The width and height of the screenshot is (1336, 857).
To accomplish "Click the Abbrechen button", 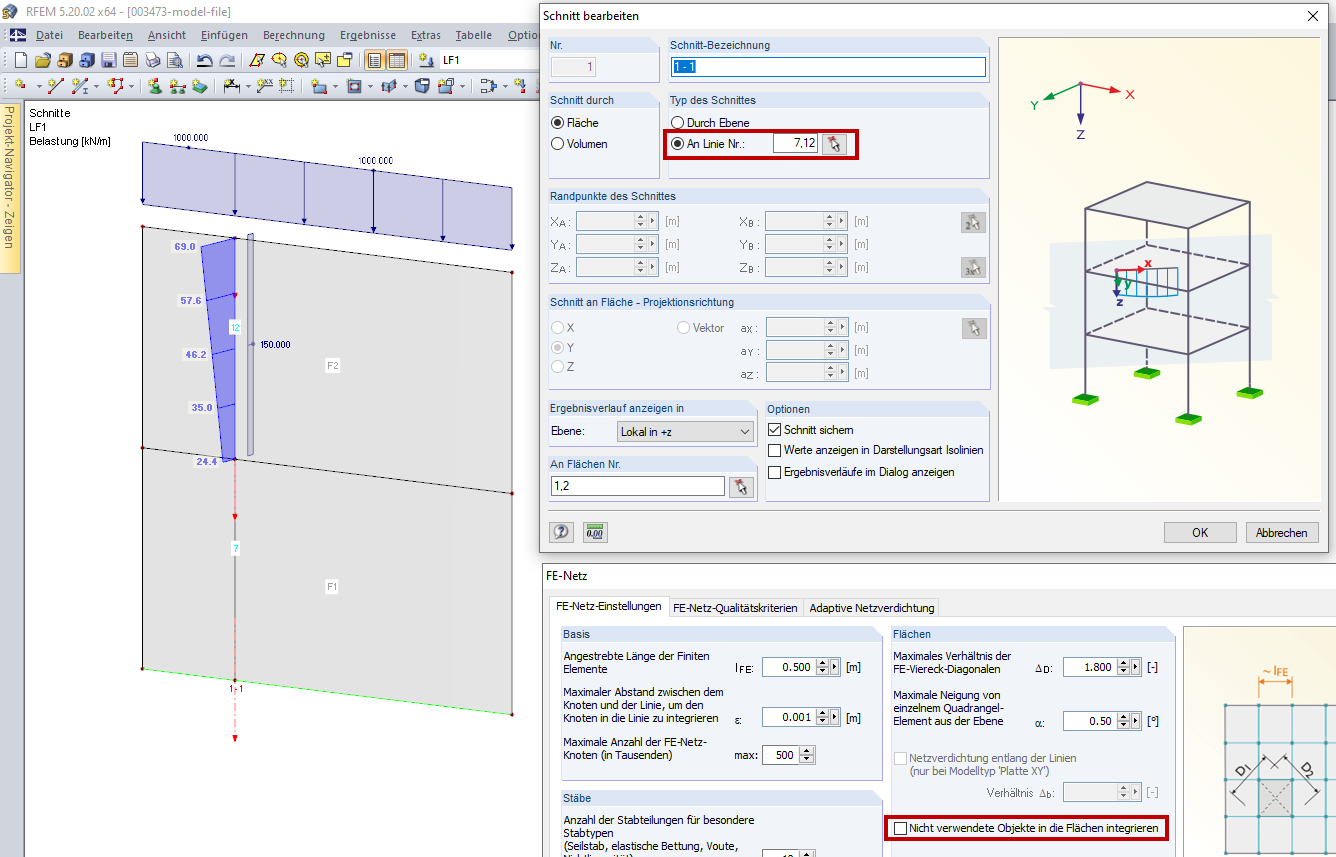I will (x=1281, y=533).
